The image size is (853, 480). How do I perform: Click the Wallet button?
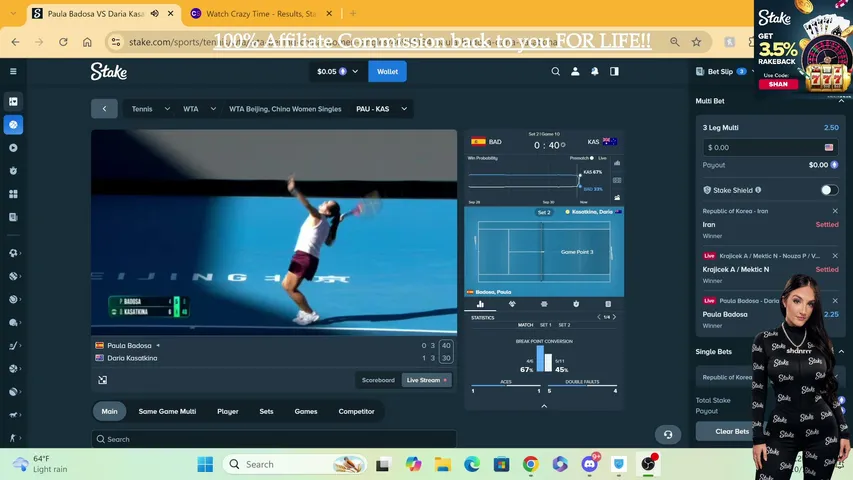(x=387, y=71)
